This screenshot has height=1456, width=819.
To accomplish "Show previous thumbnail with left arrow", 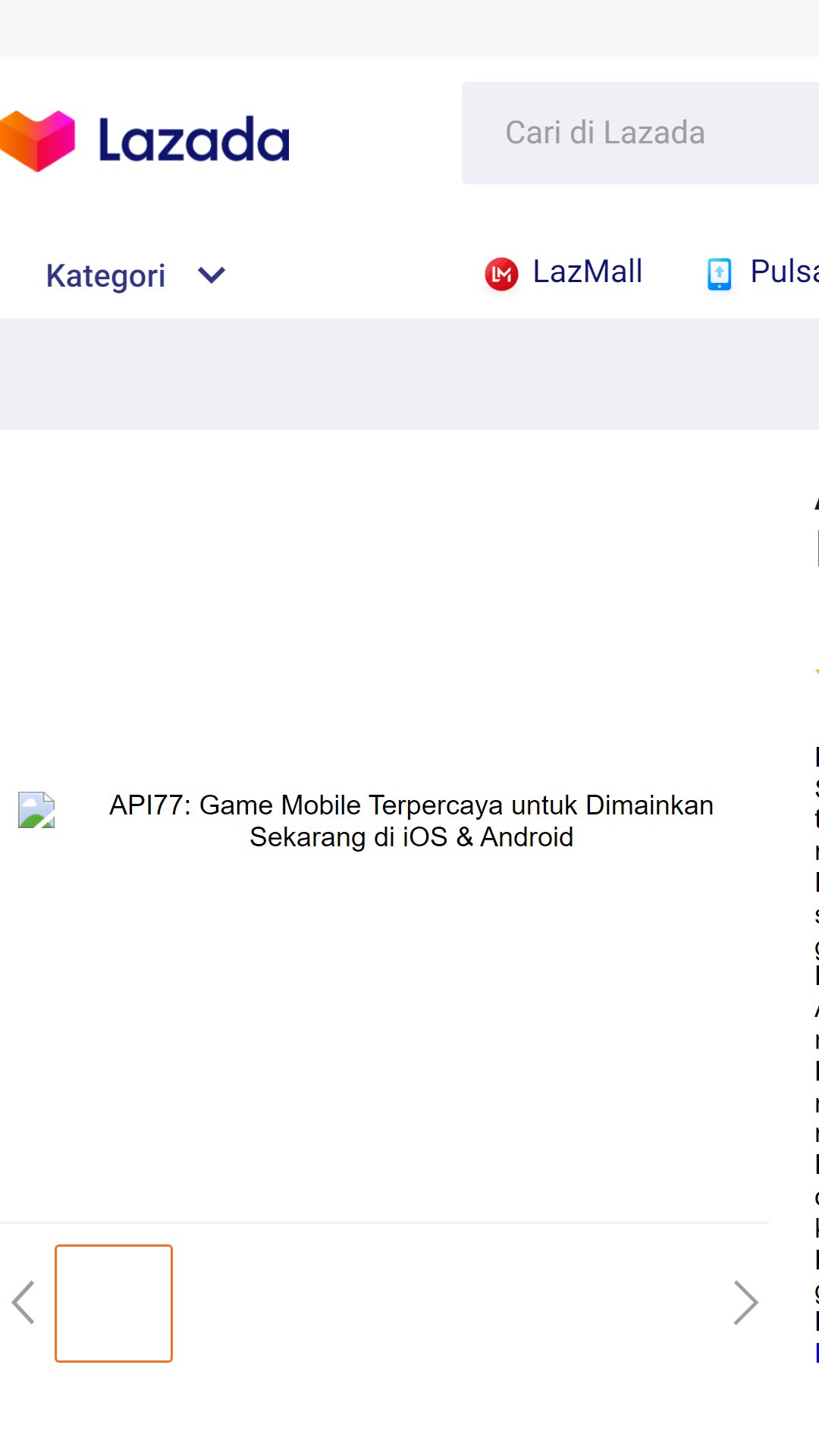I will (x=24, y=1303).
